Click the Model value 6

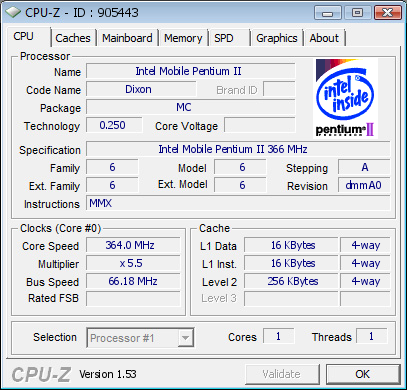click(x=240, y=167)
